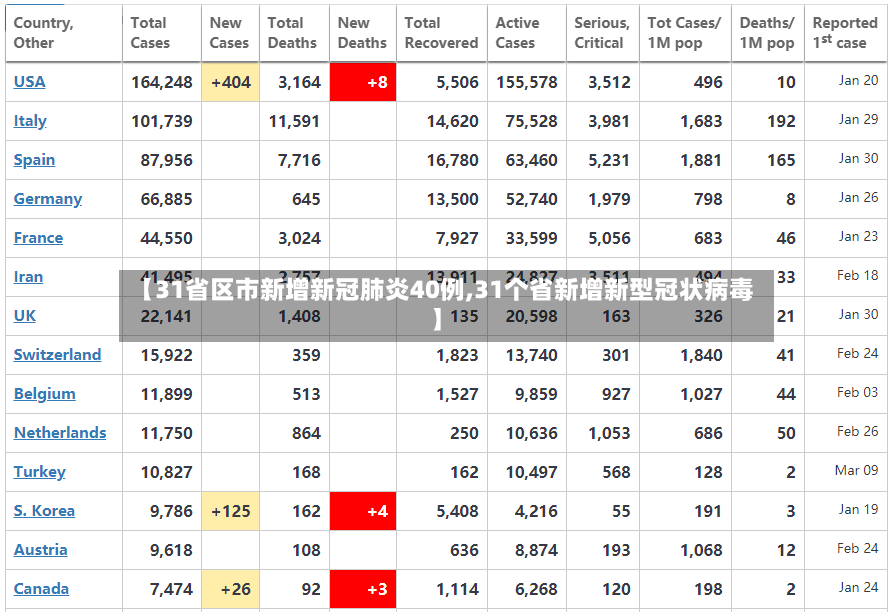Sort by Total Recovered column header
The image size is (894, 612).
coord(442,33)
